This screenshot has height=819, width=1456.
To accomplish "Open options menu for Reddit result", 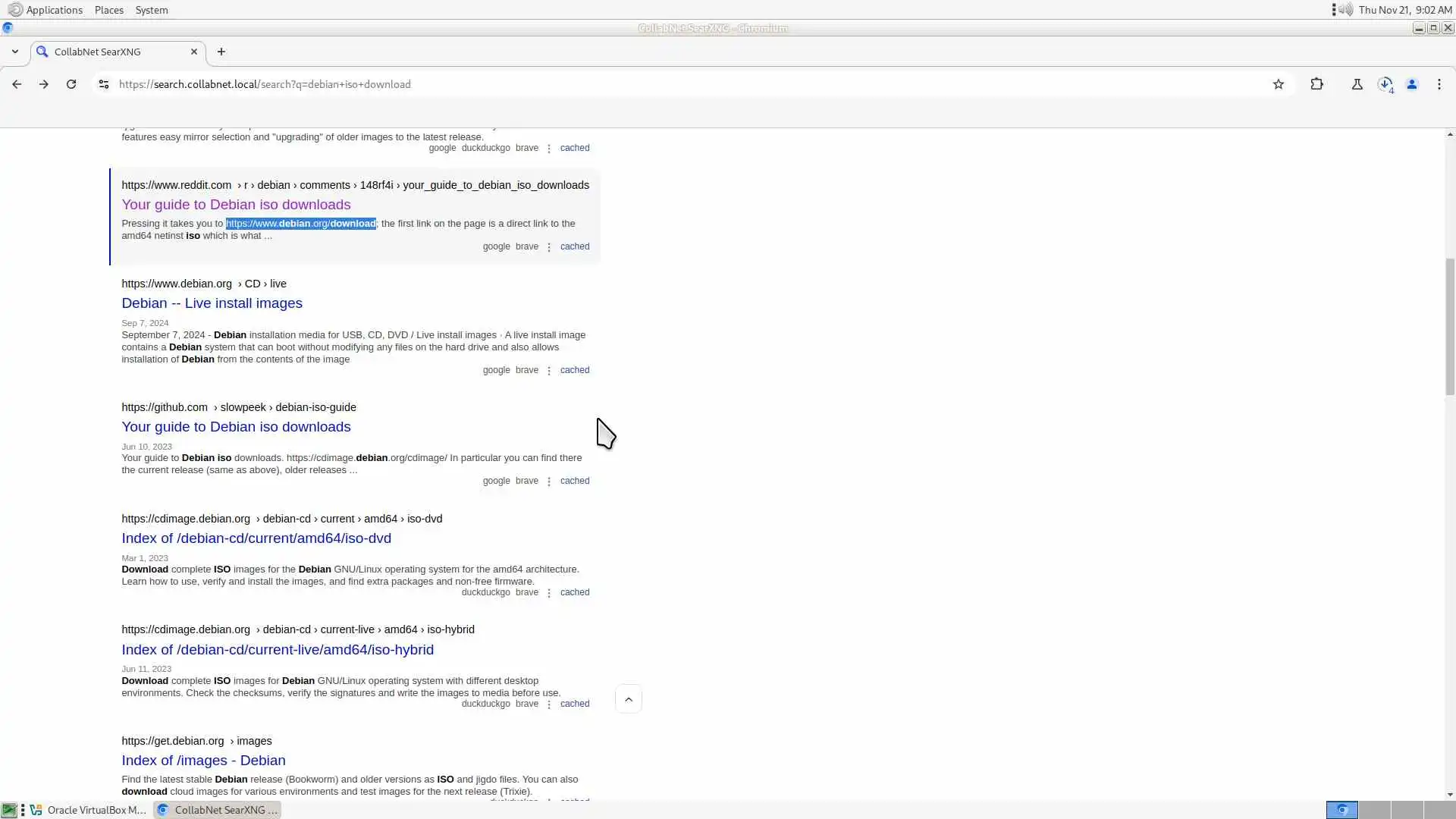I will pyautogui.click(x=549, y=247).
